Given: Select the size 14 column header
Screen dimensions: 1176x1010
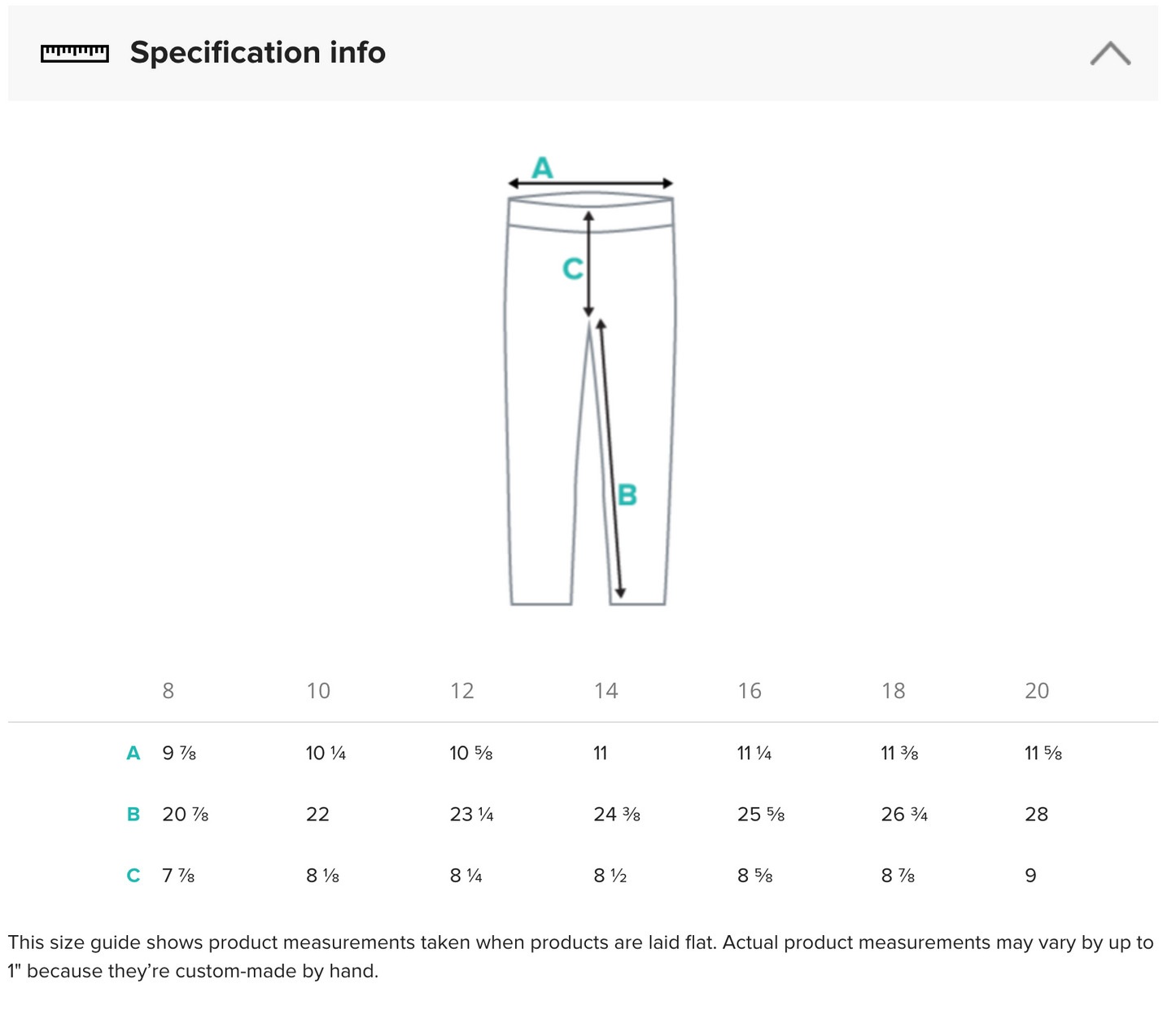Looking at the screenshot, I should coord(605,691).
